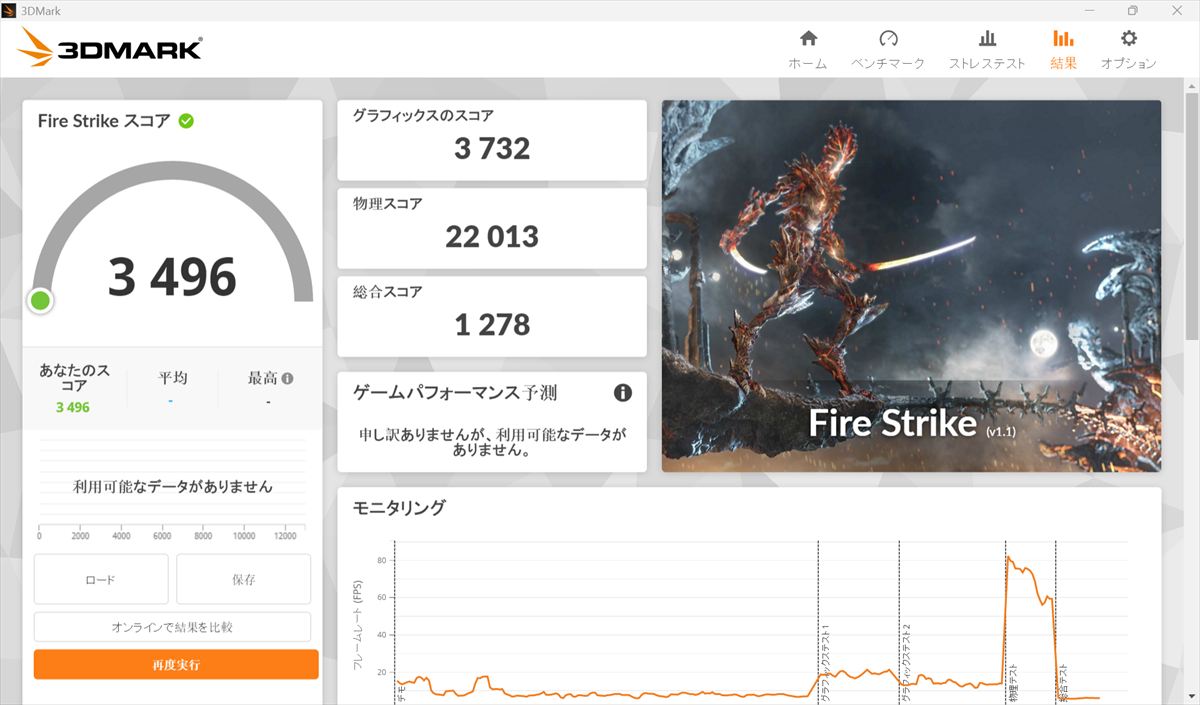Click the グラフィックスのスコア 3 732 card

tap(491, 140)
